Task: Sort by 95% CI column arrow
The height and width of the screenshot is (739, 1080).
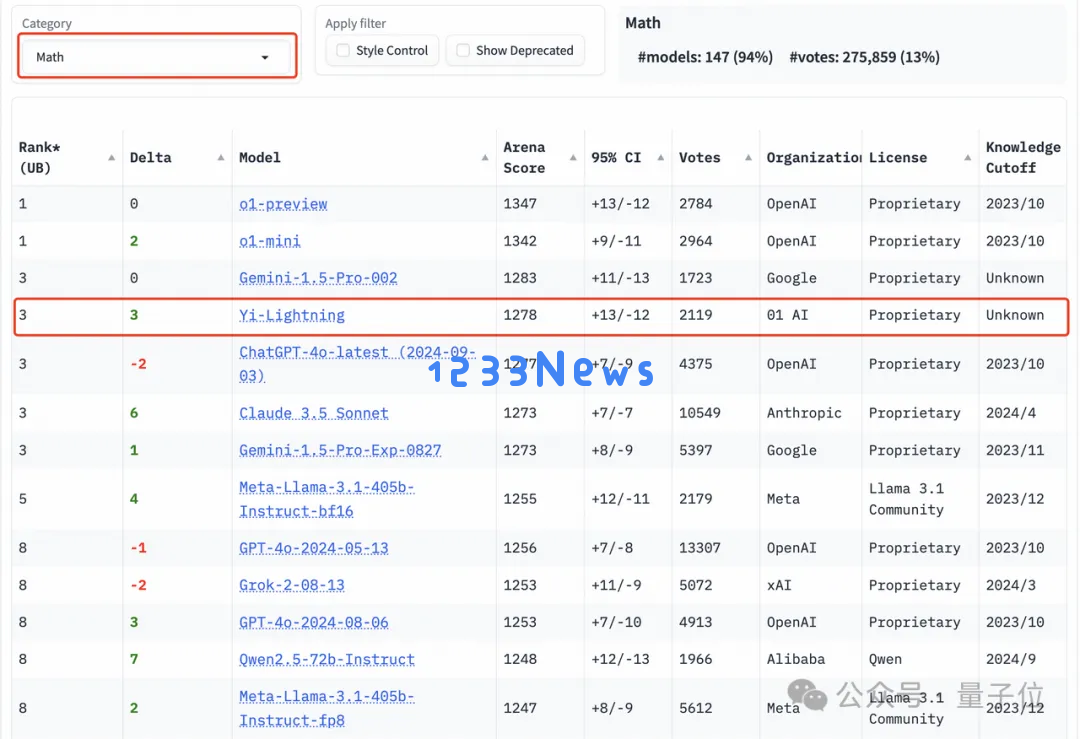Action: pos(661,158)
